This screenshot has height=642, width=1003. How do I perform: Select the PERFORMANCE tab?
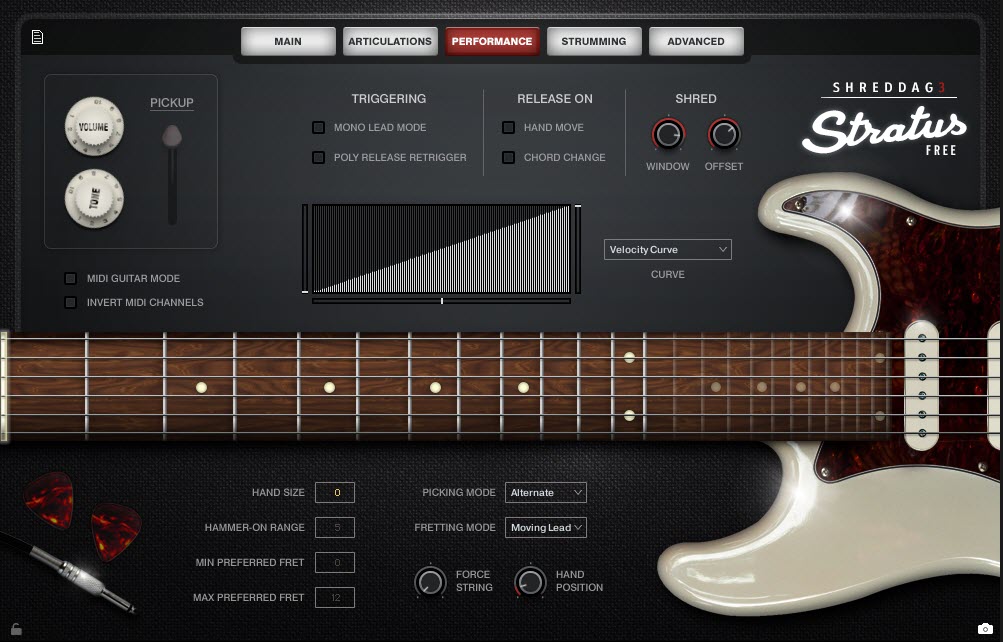pyautogui.click(x=492, y=41)
